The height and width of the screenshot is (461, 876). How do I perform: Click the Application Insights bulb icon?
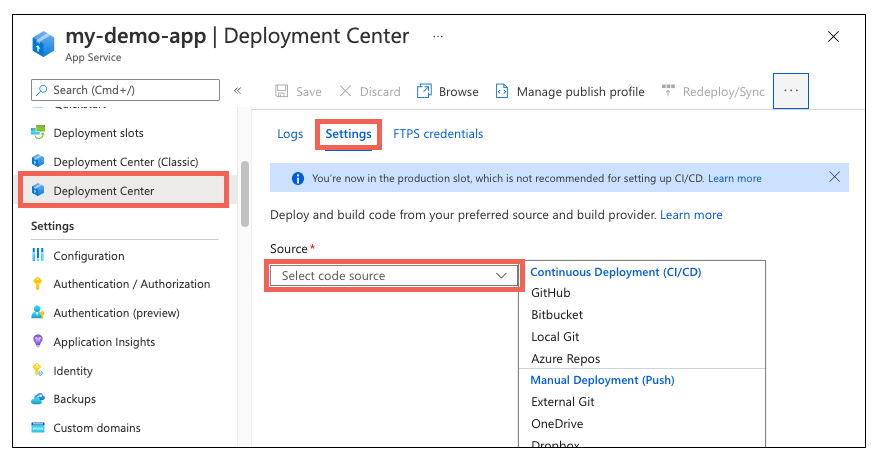point(37,341)
